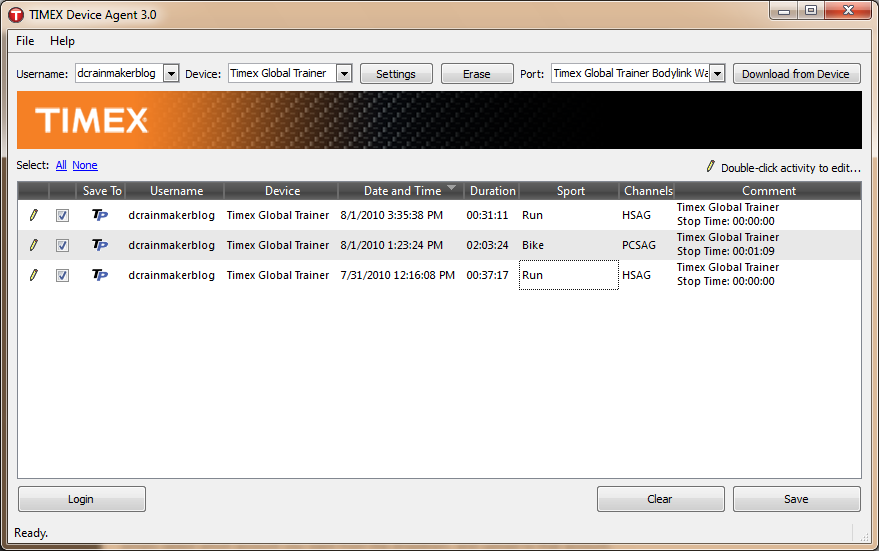Toggle the checkbox for the Bike activity
This screenshot has width=879, height=551.
pyautogui.click(x=62, y=246)
